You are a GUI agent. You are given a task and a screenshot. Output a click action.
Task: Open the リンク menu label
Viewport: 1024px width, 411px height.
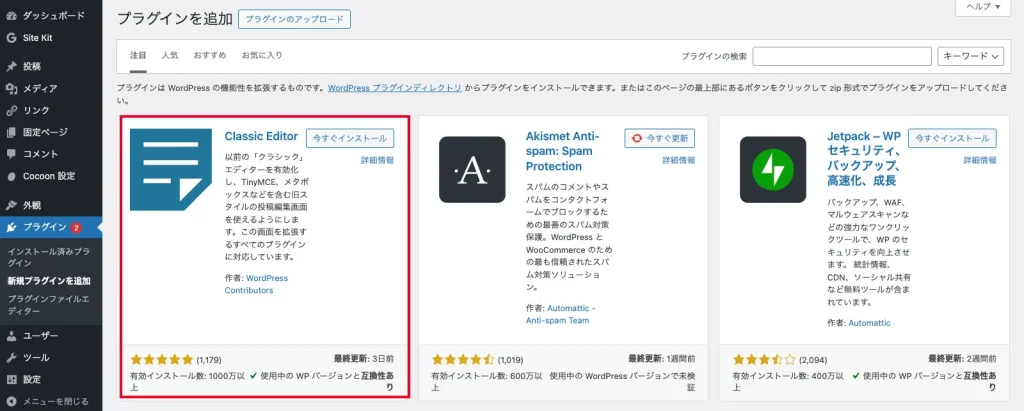point(36,110)
